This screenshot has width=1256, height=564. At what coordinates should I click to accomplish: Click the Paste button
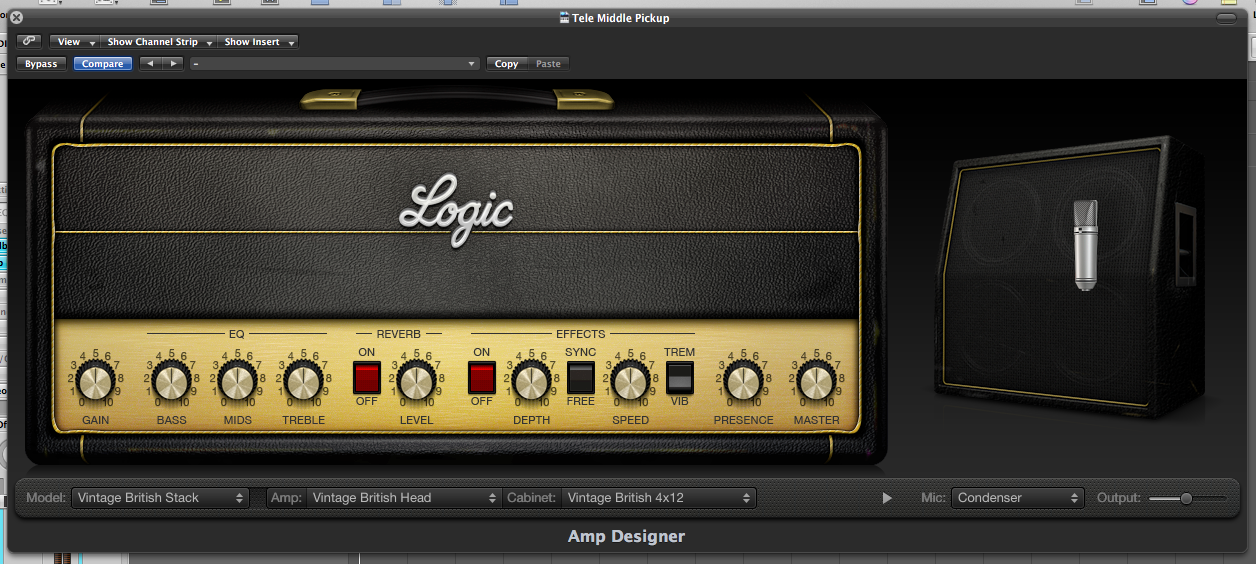click(548, 64)
